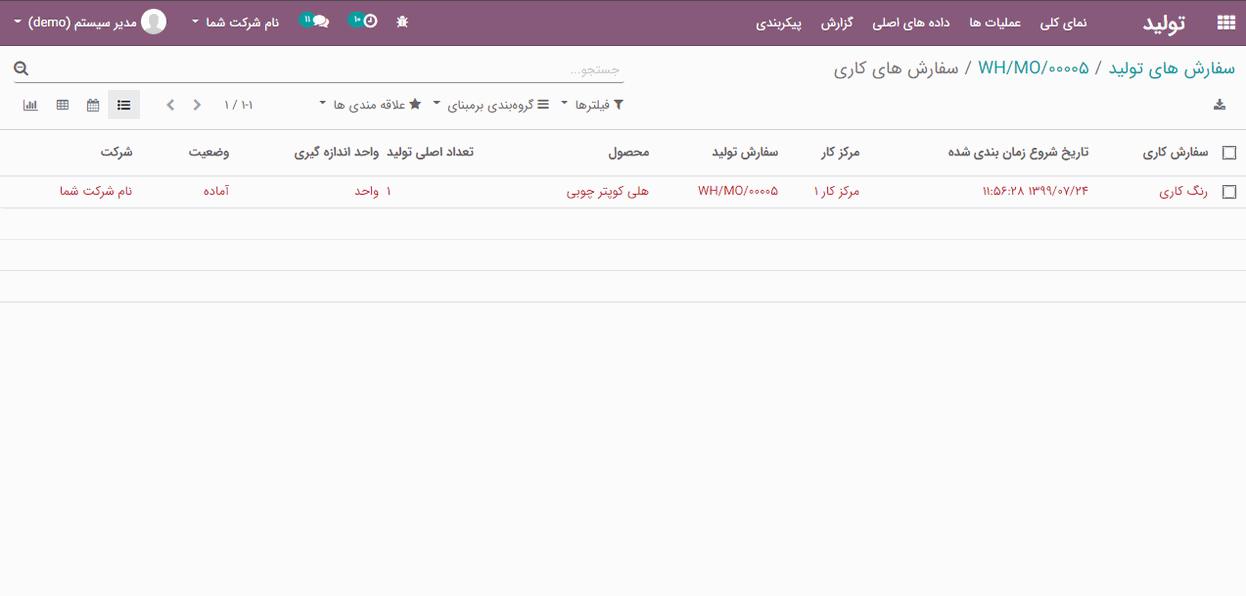Sort by سفارش کاری column header

click(1176, 152)
